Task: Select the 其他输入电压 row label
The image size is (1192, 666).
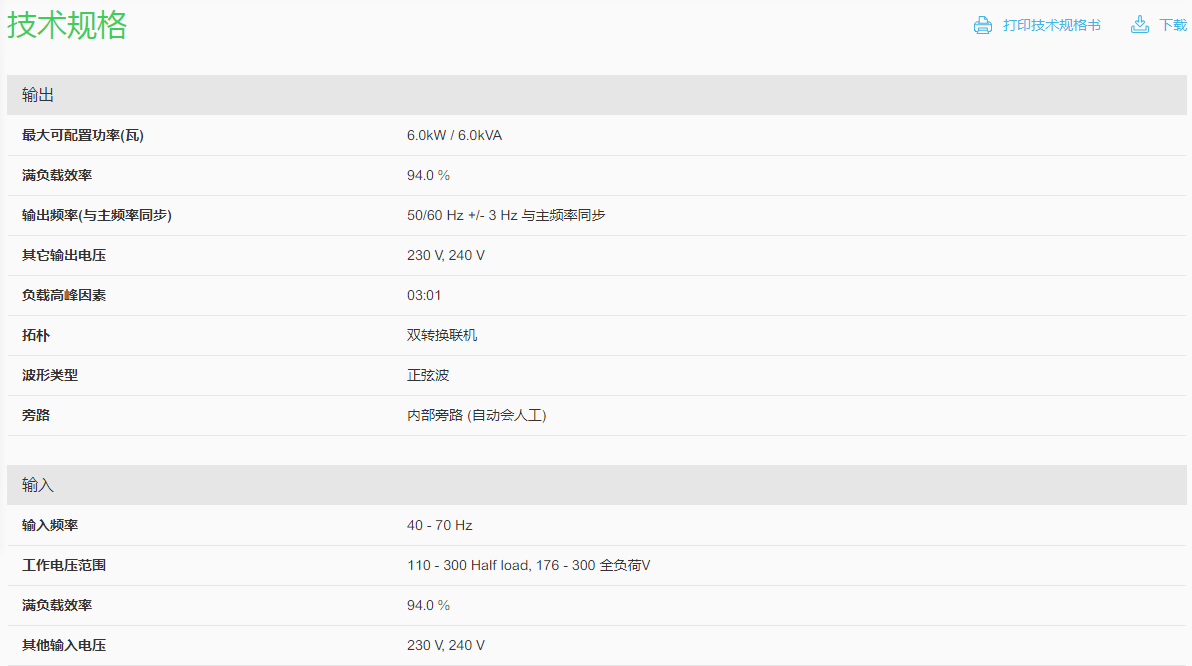Action: click(64, 645)
